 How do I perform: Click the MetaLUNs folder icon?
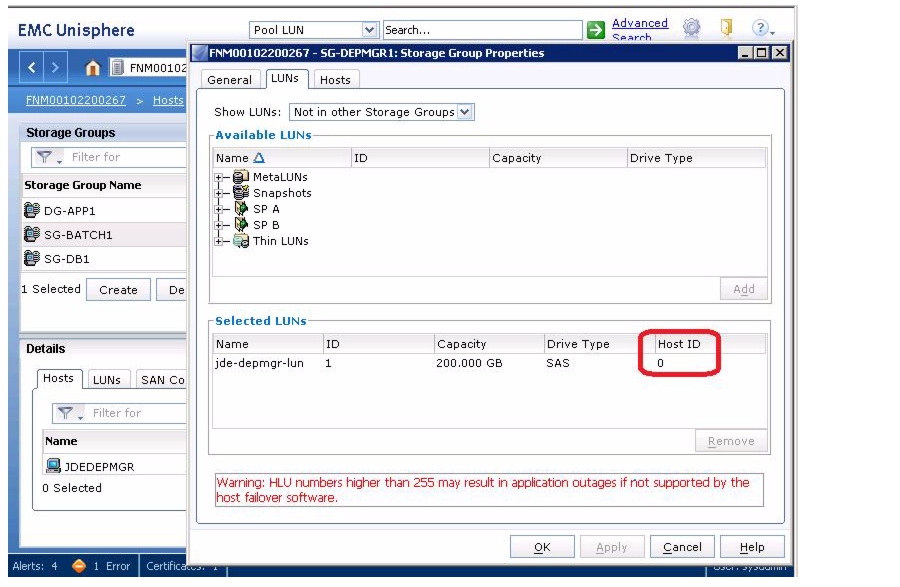(x=241, y=177)
